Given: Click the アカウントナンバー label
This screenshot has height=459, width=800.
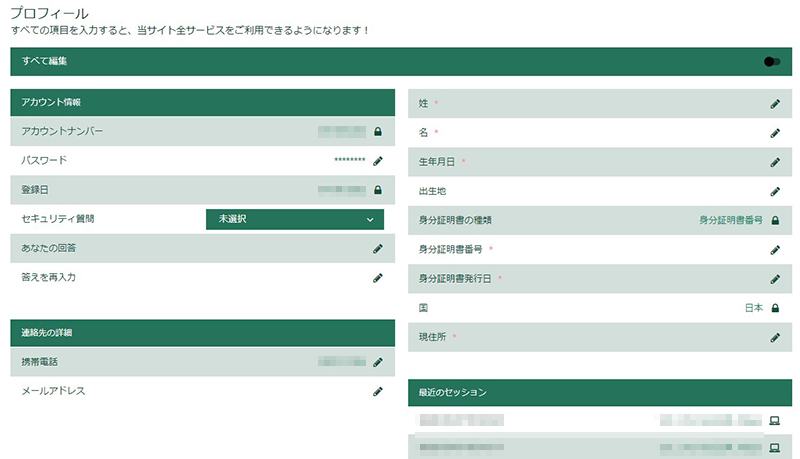Looking at the screenshot, I should pos(62,132).
